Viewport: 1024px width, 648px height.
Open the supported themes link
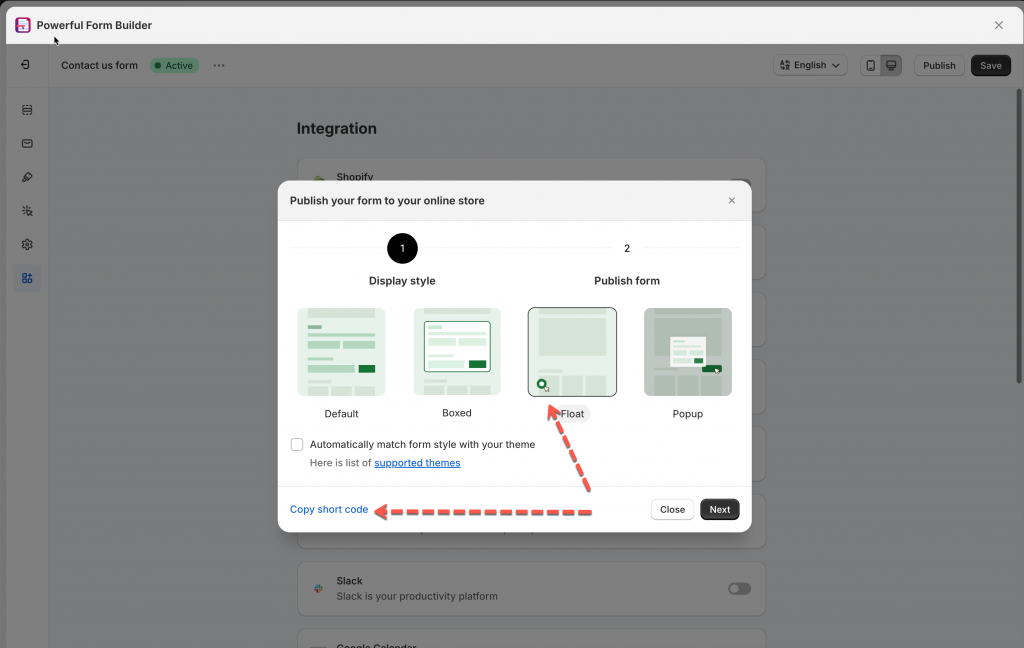pyautogui.click(x=417, y=464)
